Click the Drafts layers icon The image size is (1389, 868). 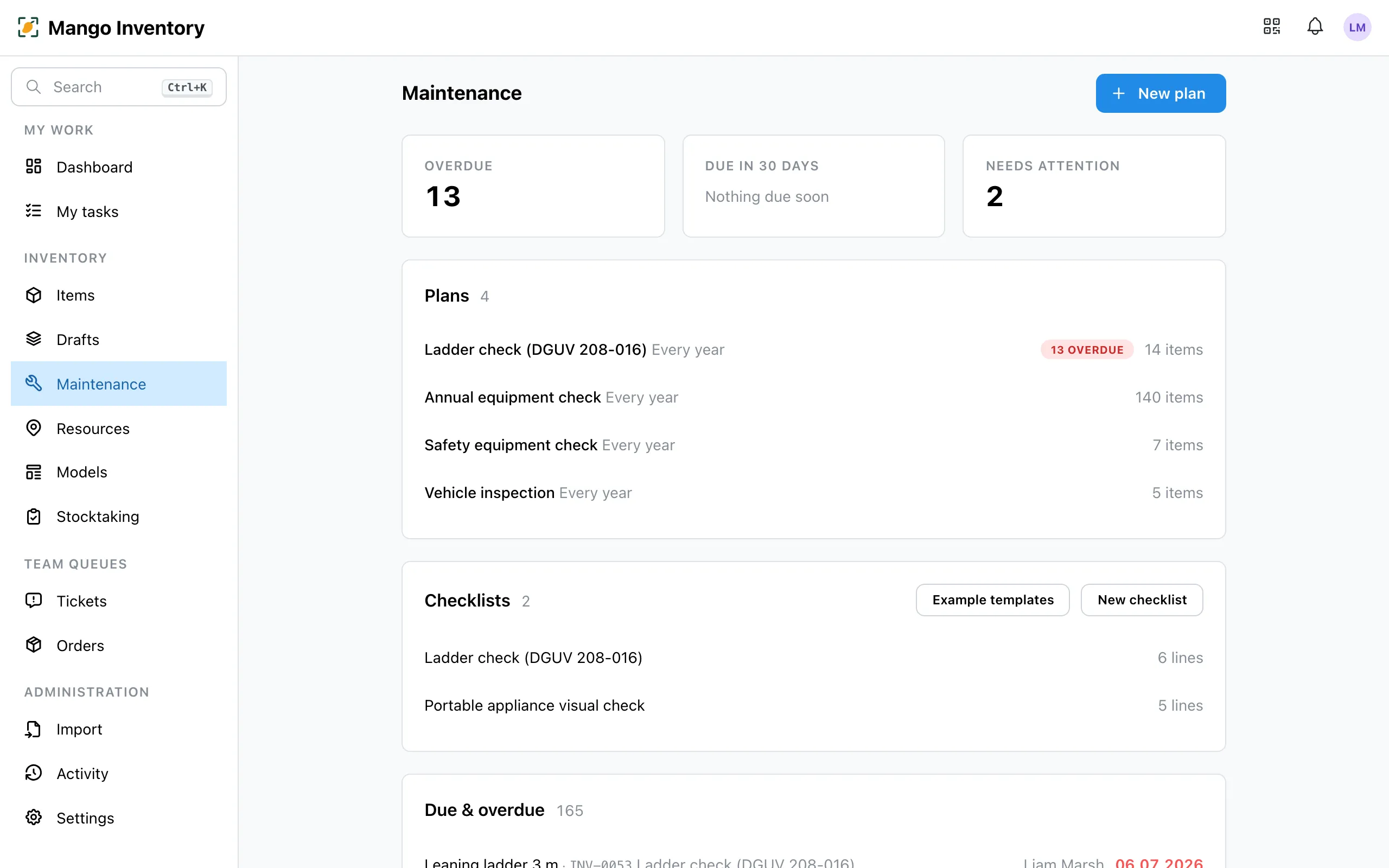(34, 339)
